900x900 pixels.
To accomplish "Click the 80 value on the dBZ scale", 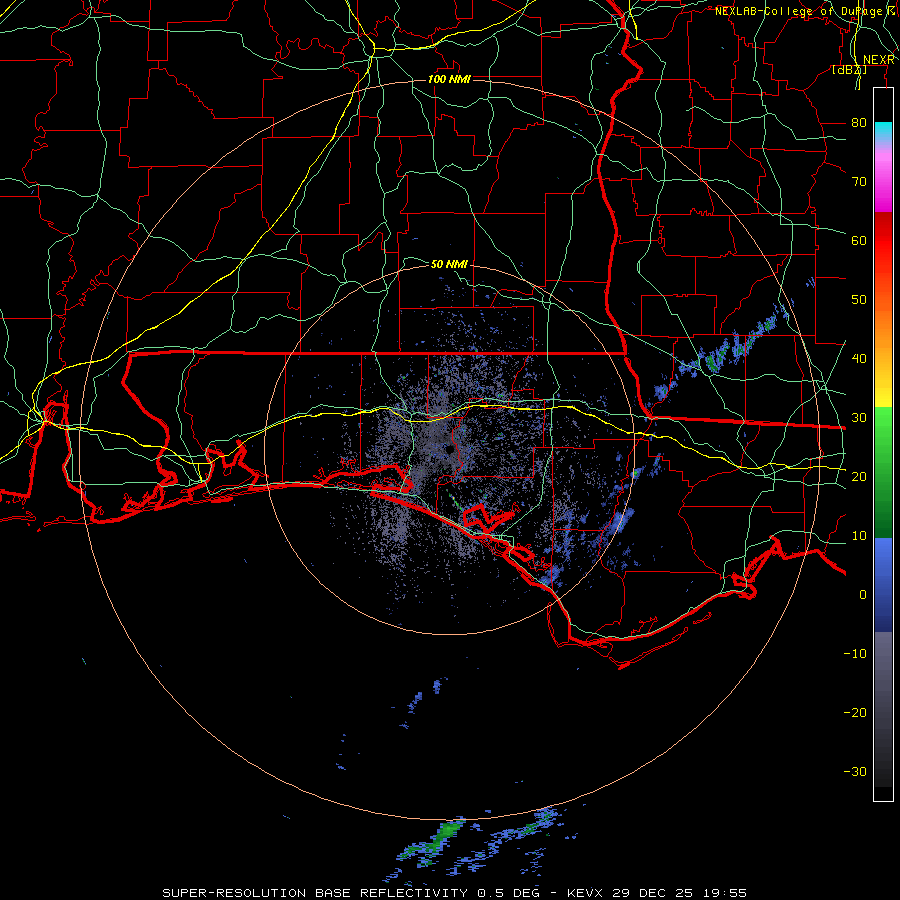I will click(859, 123).
